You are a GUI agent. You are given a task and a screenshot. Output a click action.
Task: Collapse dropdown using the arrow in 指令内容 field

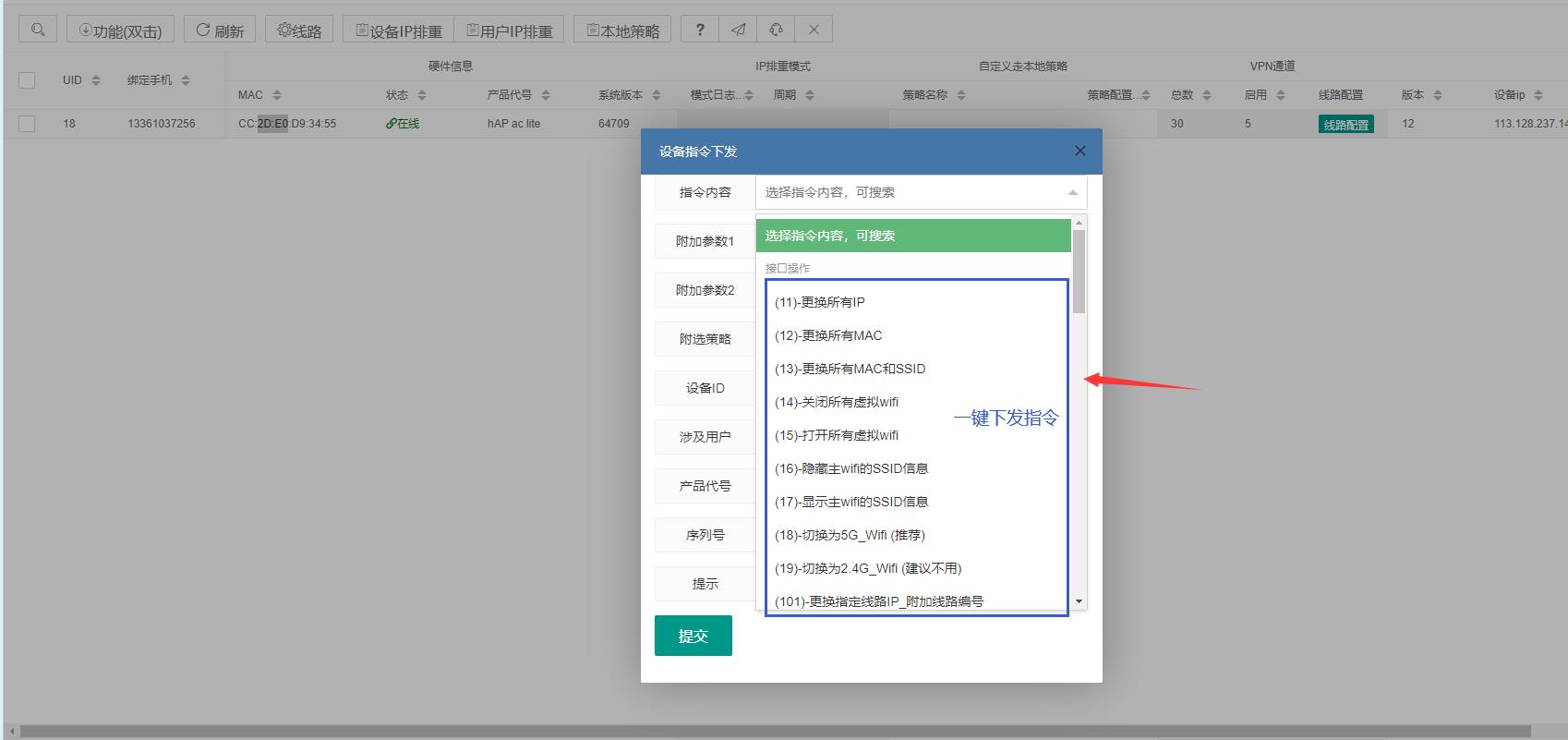[1072, 192]
